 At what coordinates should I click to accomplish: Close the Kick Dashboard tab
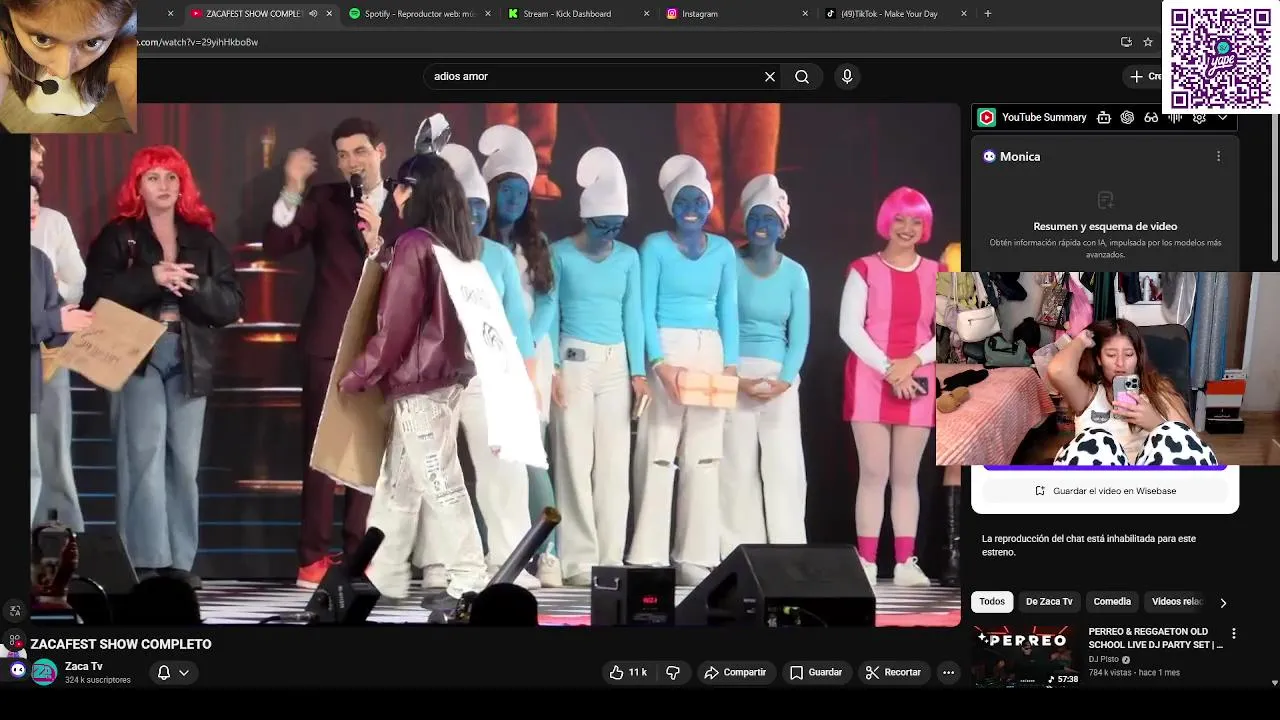(646, 14)
